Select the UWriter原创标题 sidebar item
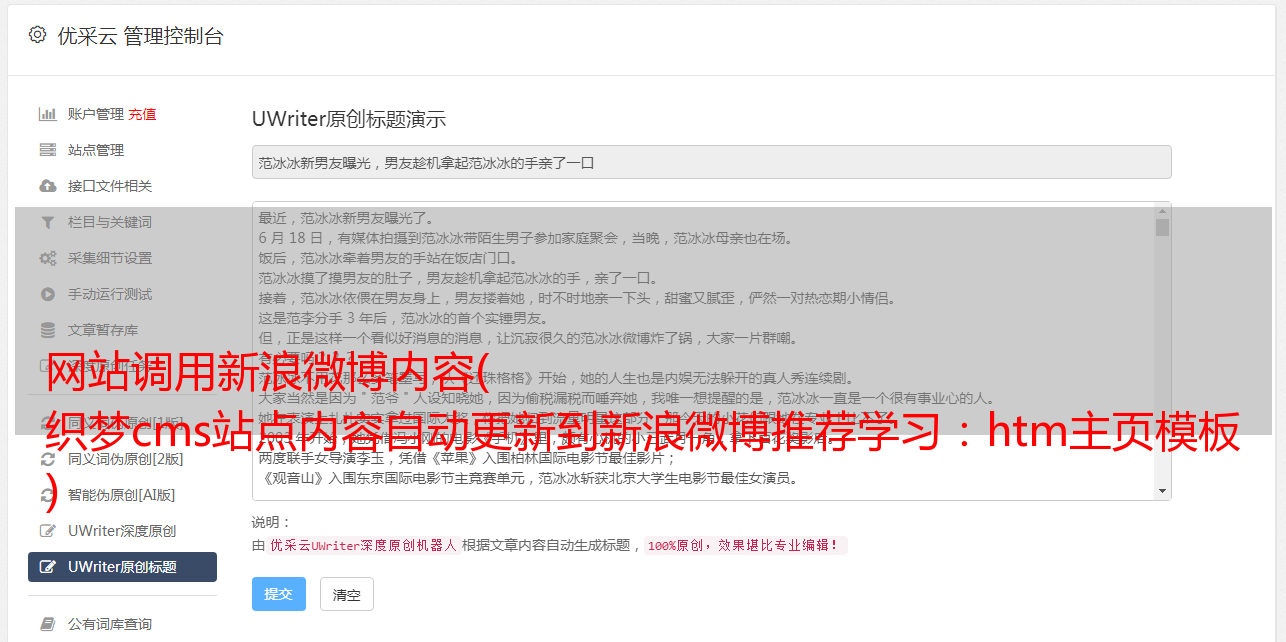This screenshot has width=1286, height=642. [122, 567]
